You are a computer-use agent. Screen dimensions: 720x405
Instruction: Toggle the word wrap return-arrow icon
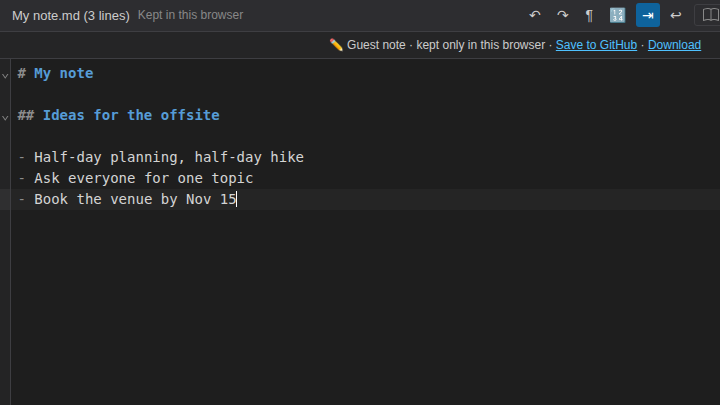(x=675, y=15)
